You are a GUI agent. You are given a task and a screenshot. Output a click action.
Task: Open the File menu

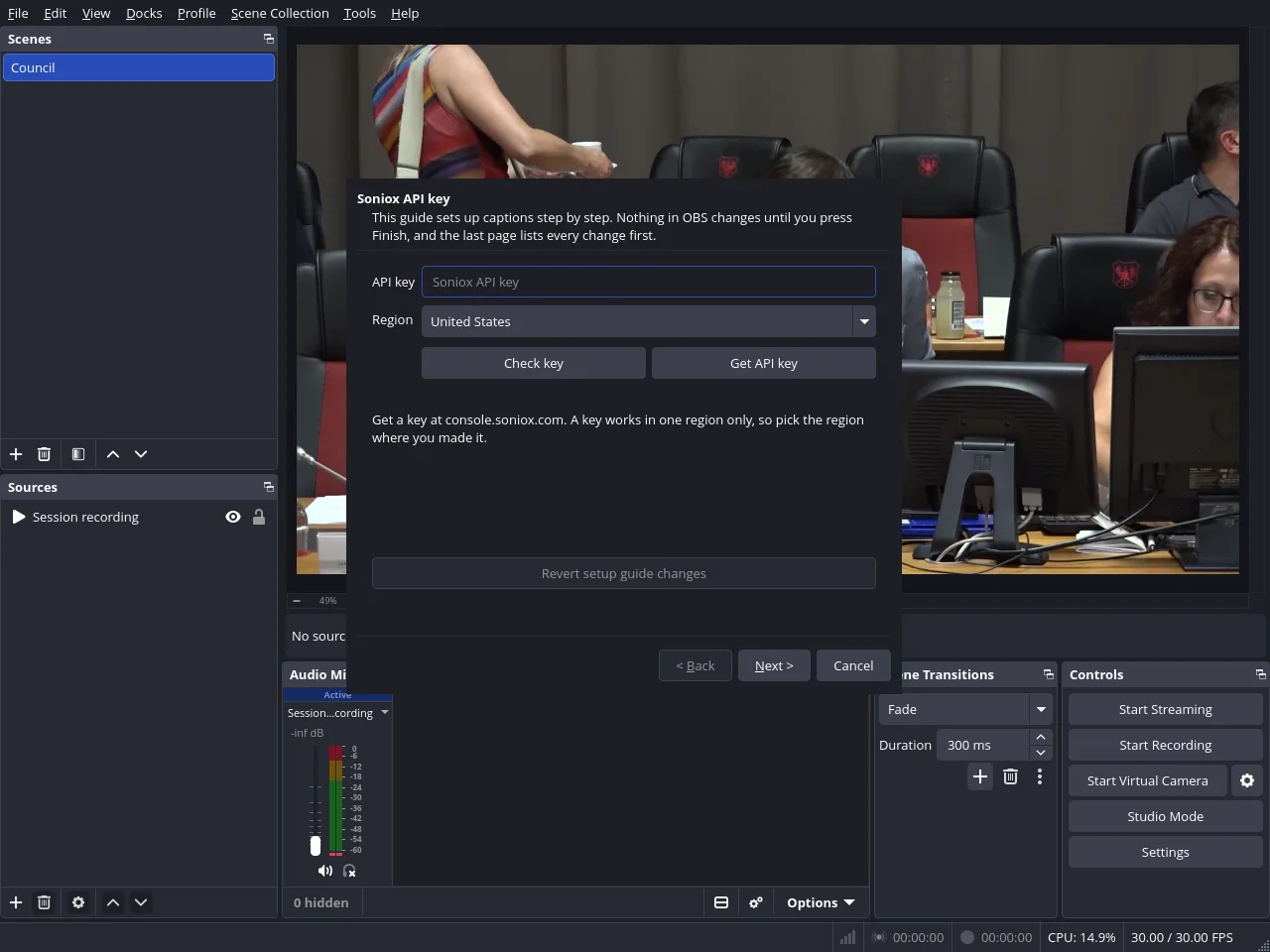click(18, 13)
